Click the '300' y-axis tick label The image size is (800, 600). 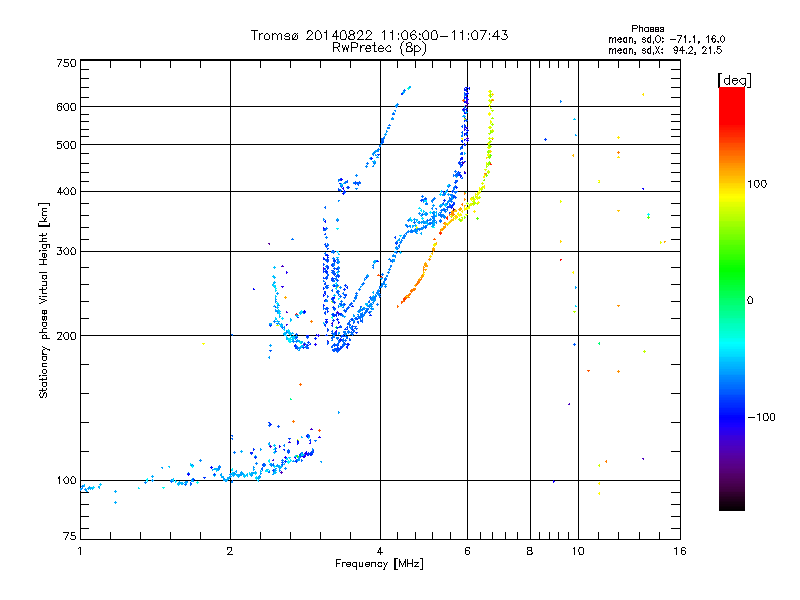pos(66,252)
